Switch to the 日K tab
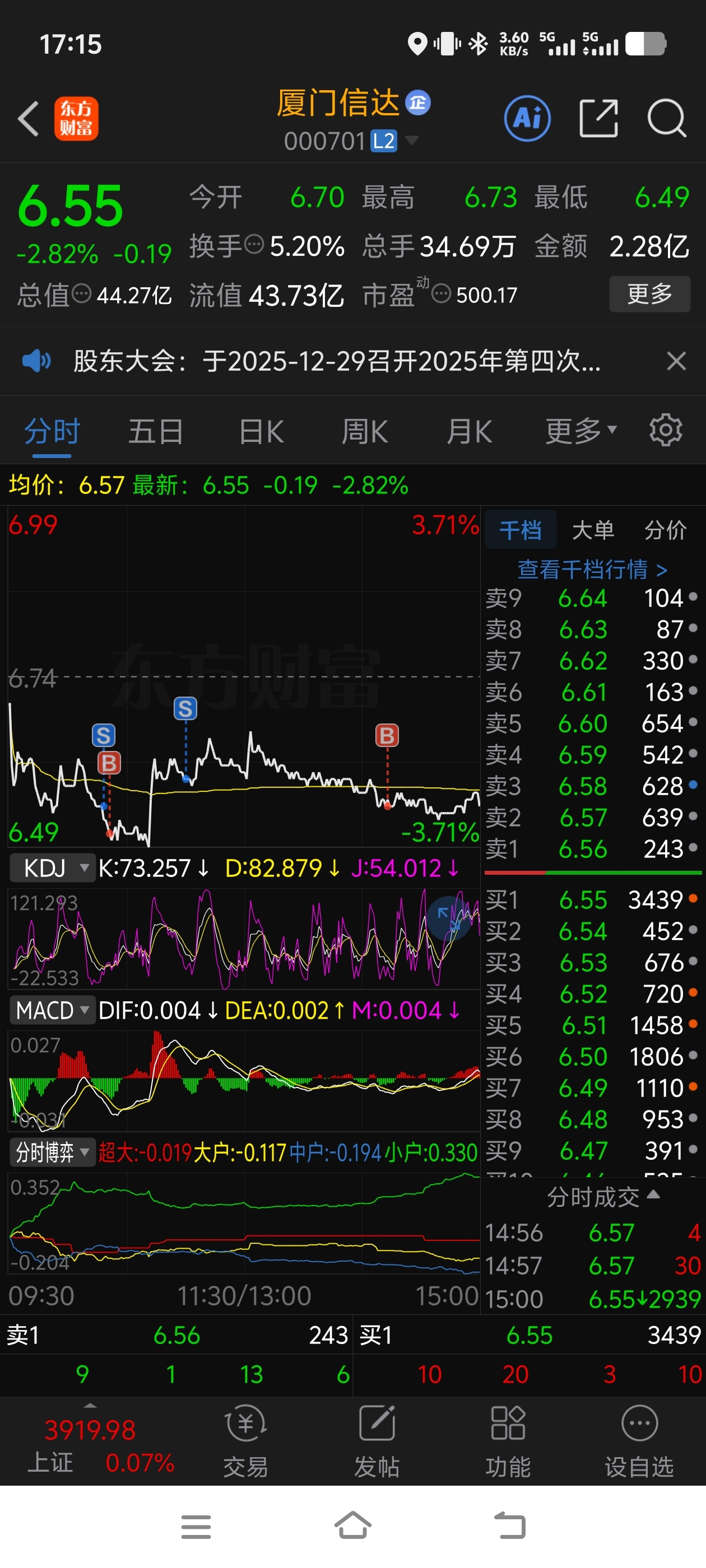 point(261,431)
